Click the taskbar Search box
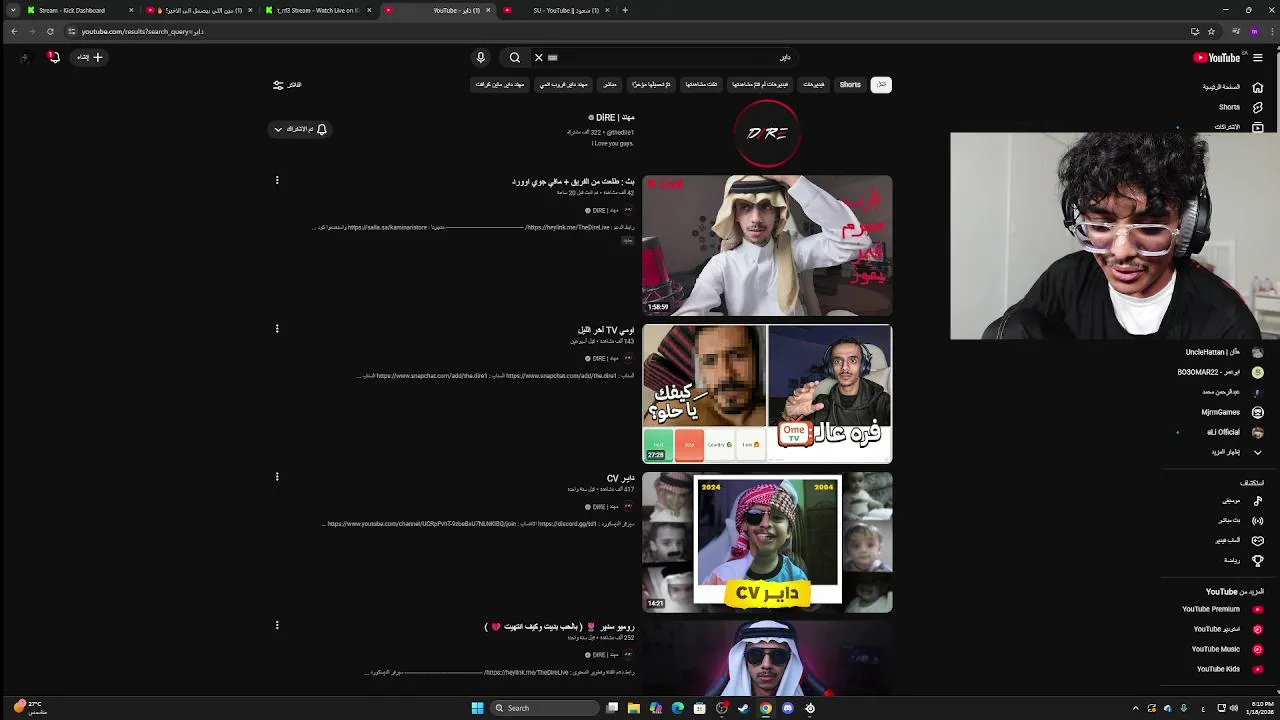This screenshot has height=720, width=1280. tap(545, 708)
